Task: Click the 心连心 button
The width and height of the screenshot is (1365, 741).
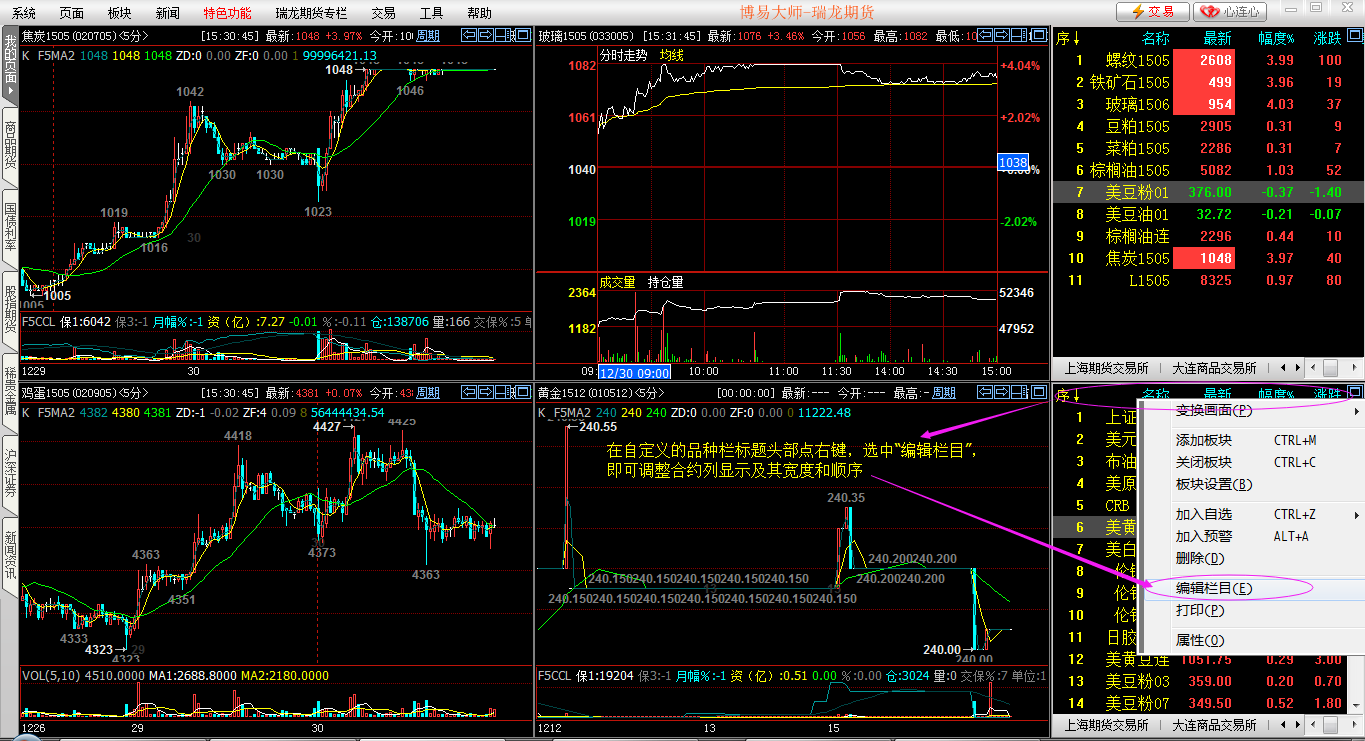Action: pos(1231,12)
